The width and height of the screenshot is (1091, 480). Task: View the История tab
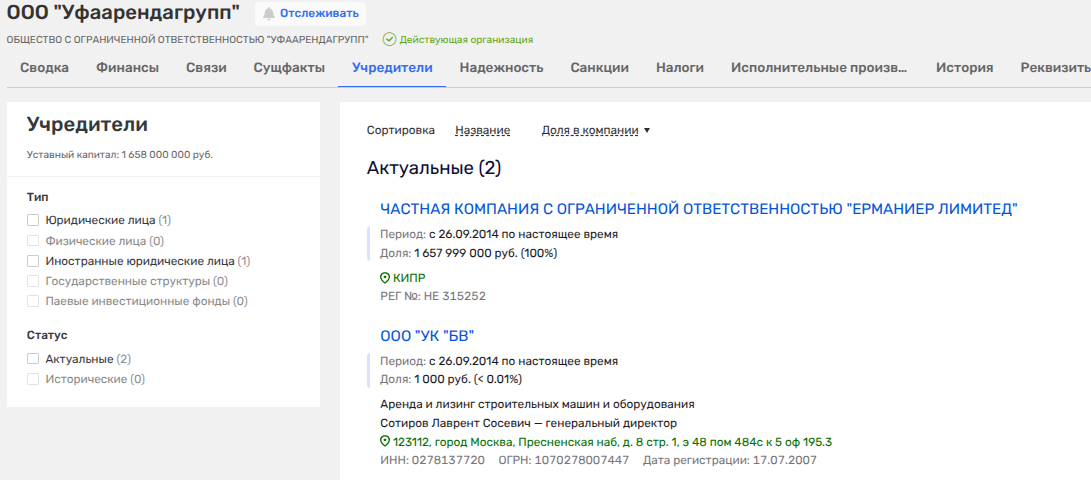pos(964,68)
